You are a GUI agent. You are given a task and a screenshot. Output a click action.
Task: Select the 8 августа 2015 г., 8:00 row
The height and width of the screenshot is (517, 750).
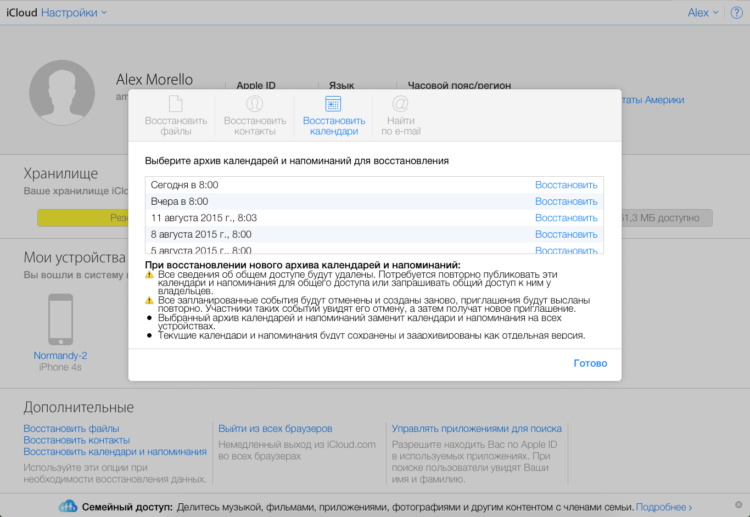[374, 234]
